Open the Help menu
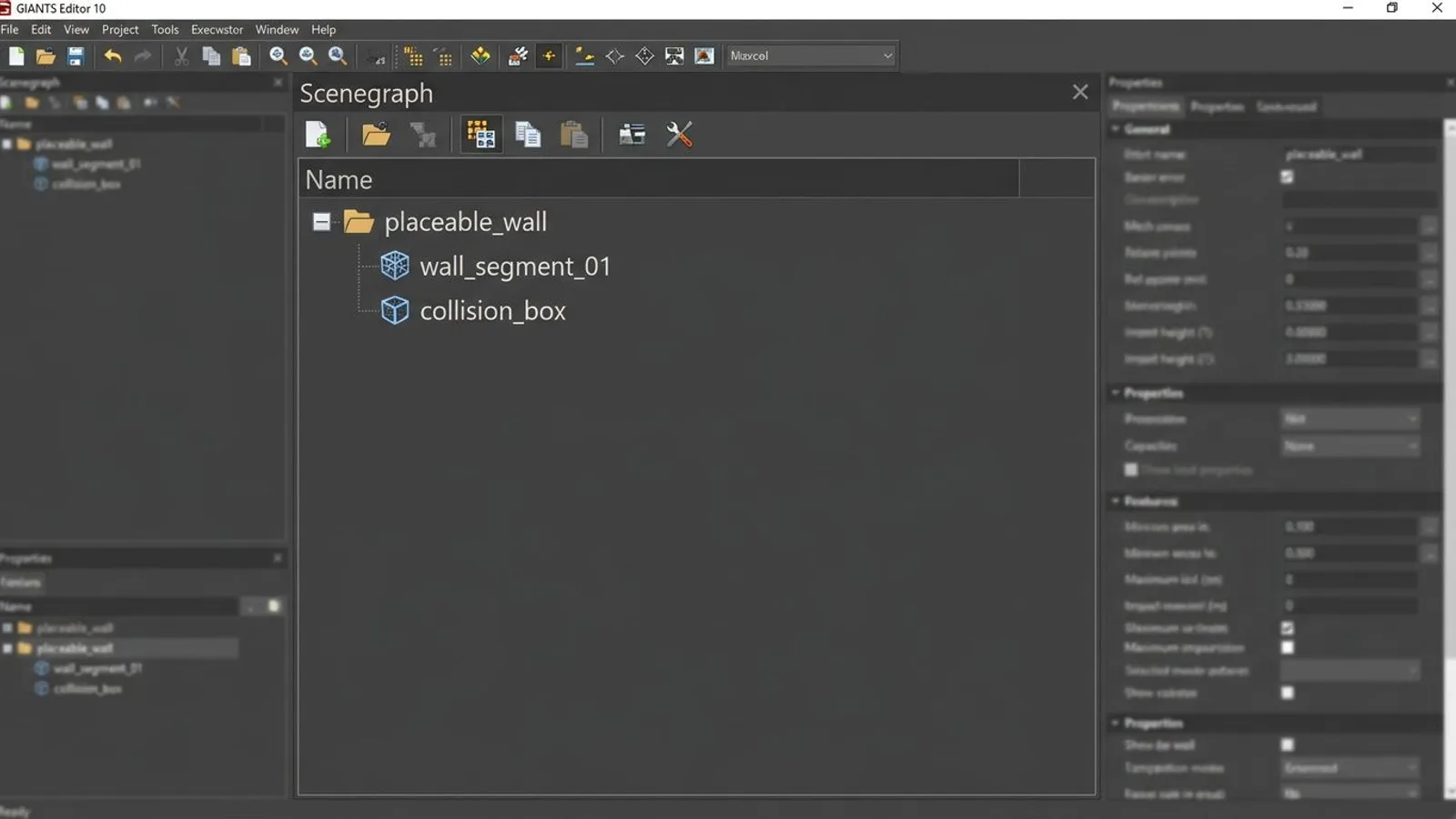The image size is (1456, 819). point(323,30)
